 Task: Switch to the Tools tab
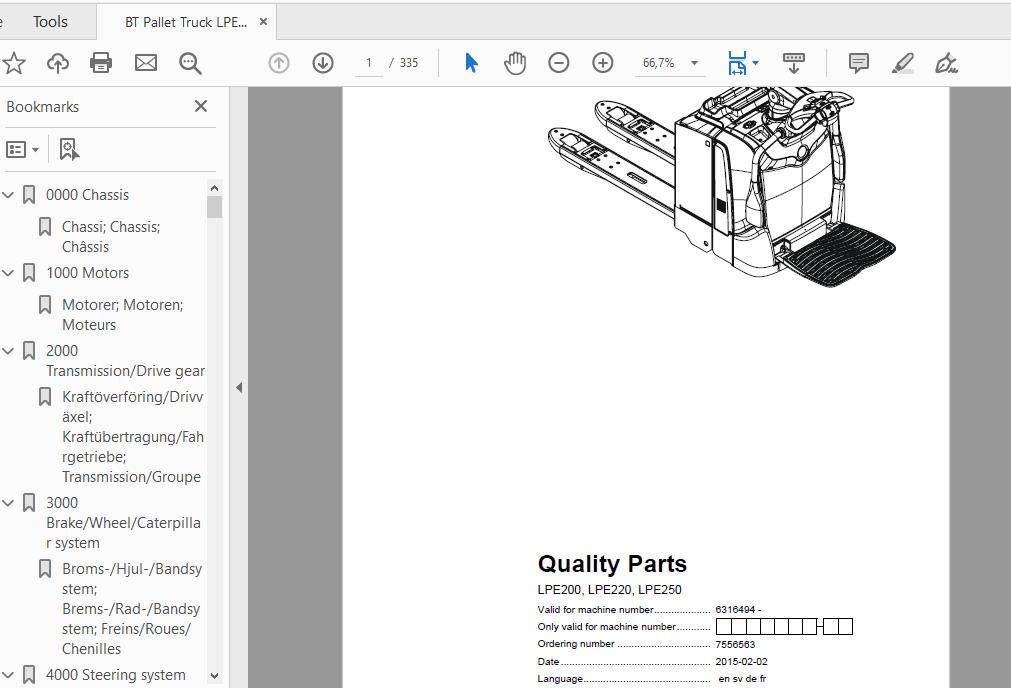tap(50, 21)
